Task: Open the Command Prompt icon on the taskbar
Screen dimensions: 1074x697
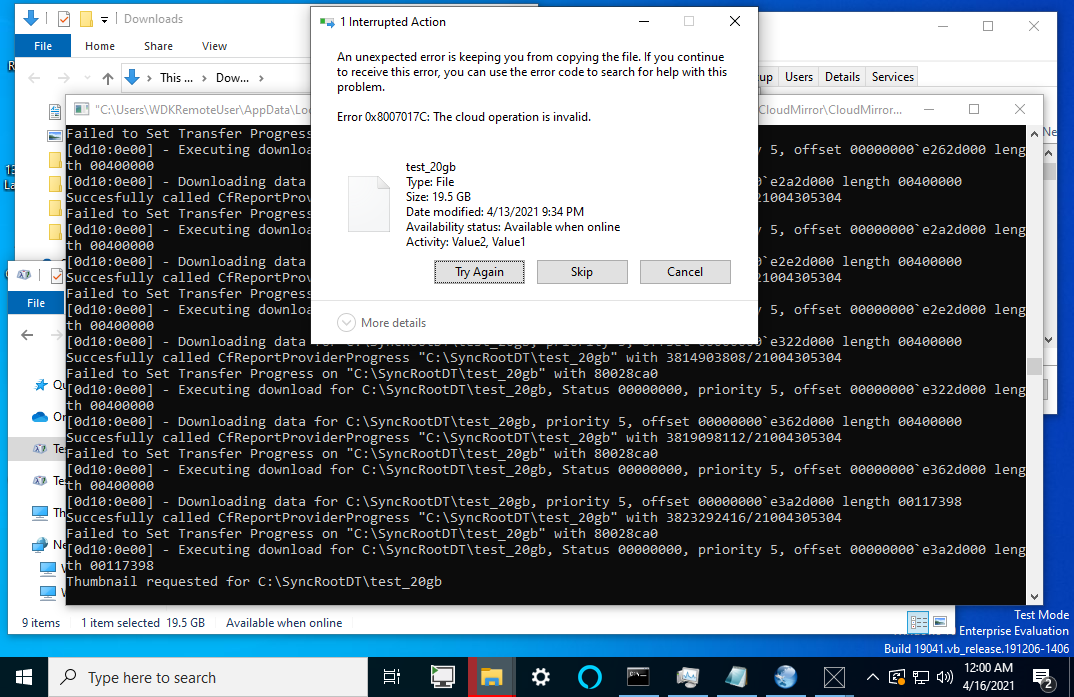Action: tap(639, 677)
